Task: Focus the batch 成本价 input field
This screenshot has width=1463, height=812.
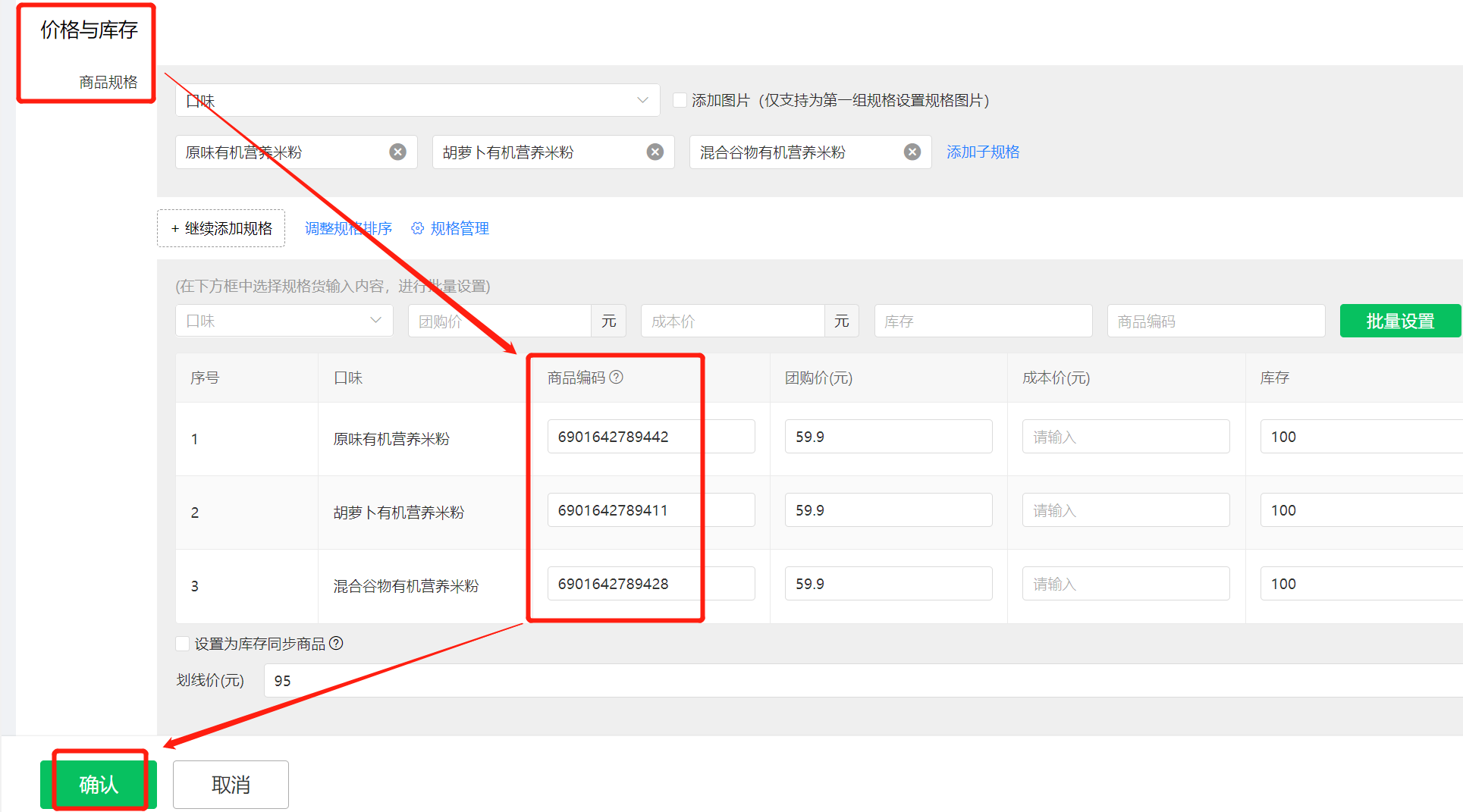Action: 733,321
